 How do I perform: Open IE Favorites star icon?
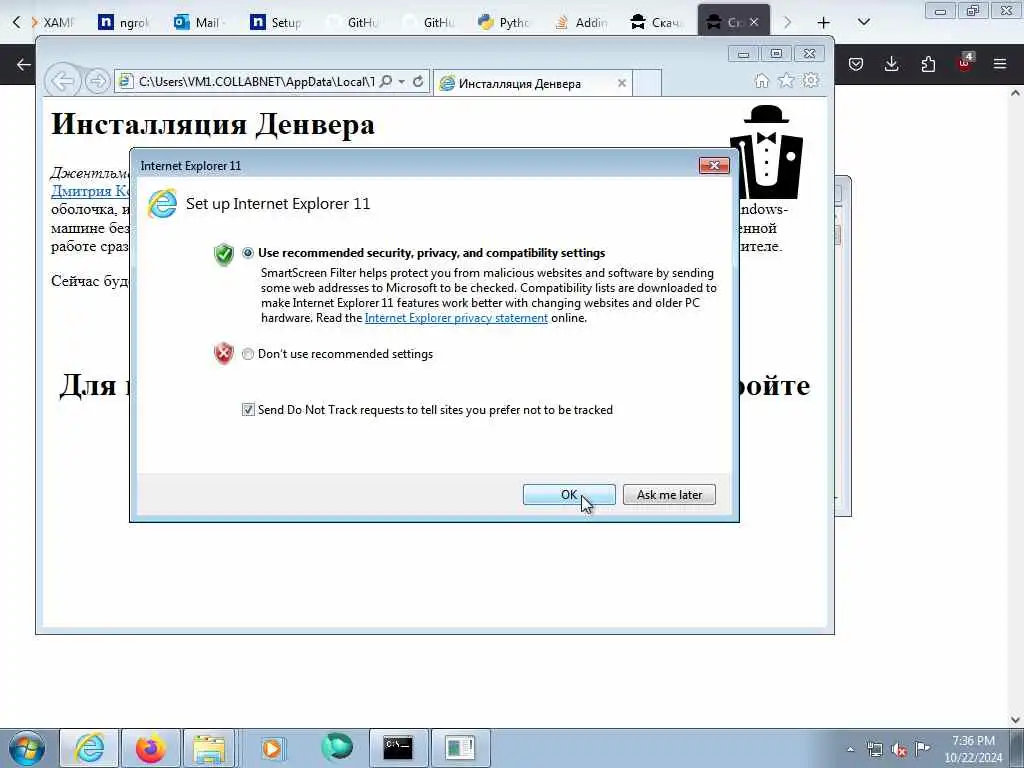click(x=786, y=80)
